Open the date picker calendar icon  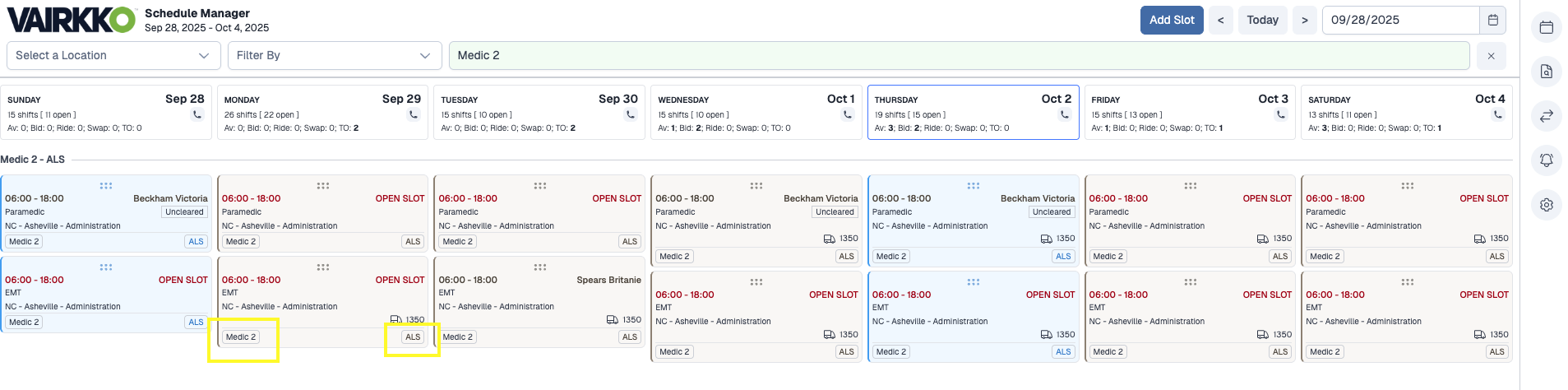(x=1492, y=20)
